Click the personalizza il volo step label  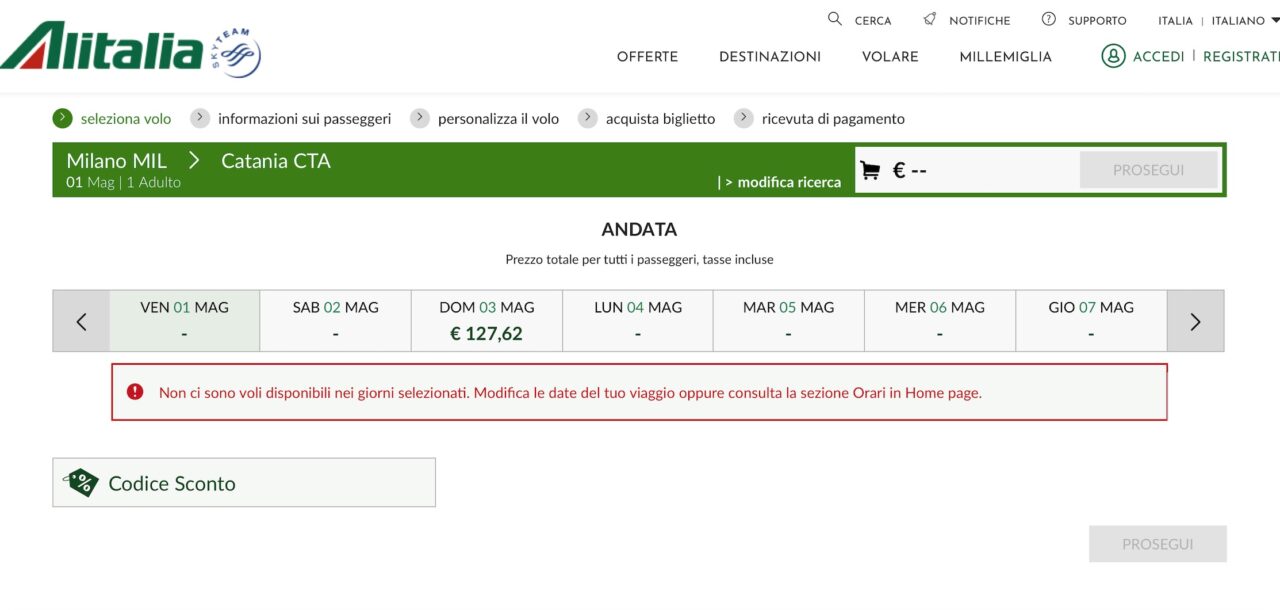[499, 119]
